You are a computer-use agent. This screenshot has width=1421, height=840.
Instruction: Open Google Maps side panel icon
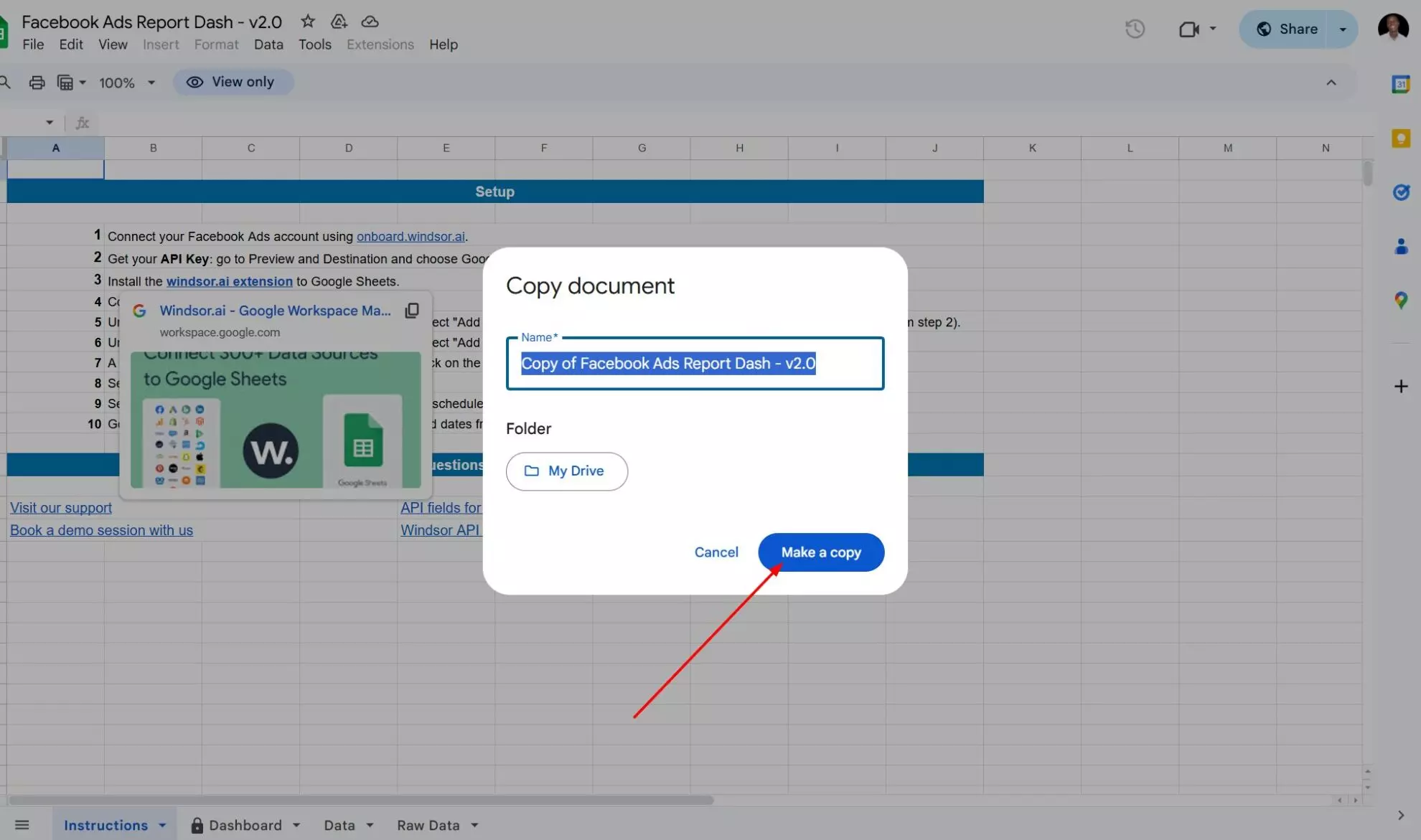[1401, 301]
